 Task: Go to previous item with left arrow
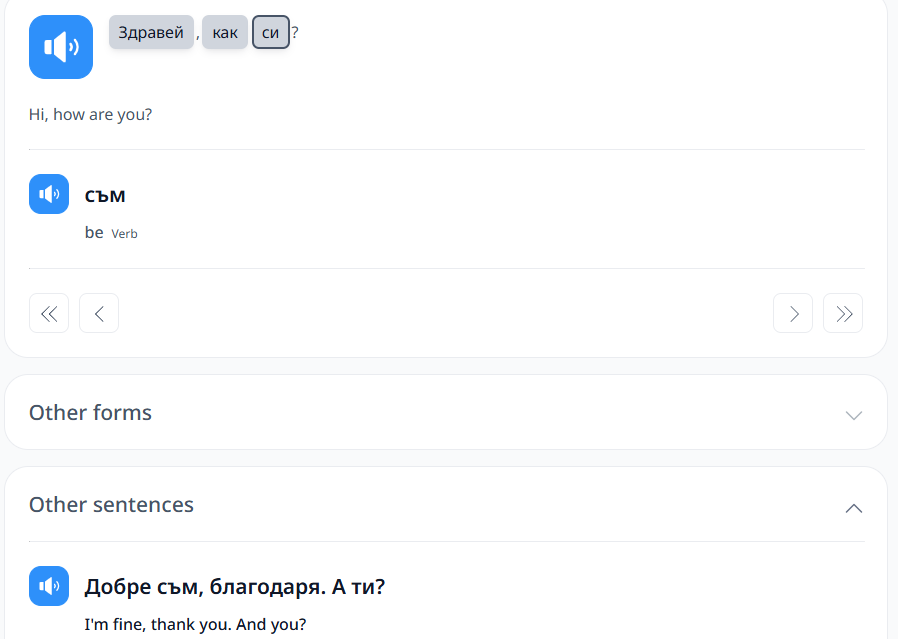[x=99, y=313]
